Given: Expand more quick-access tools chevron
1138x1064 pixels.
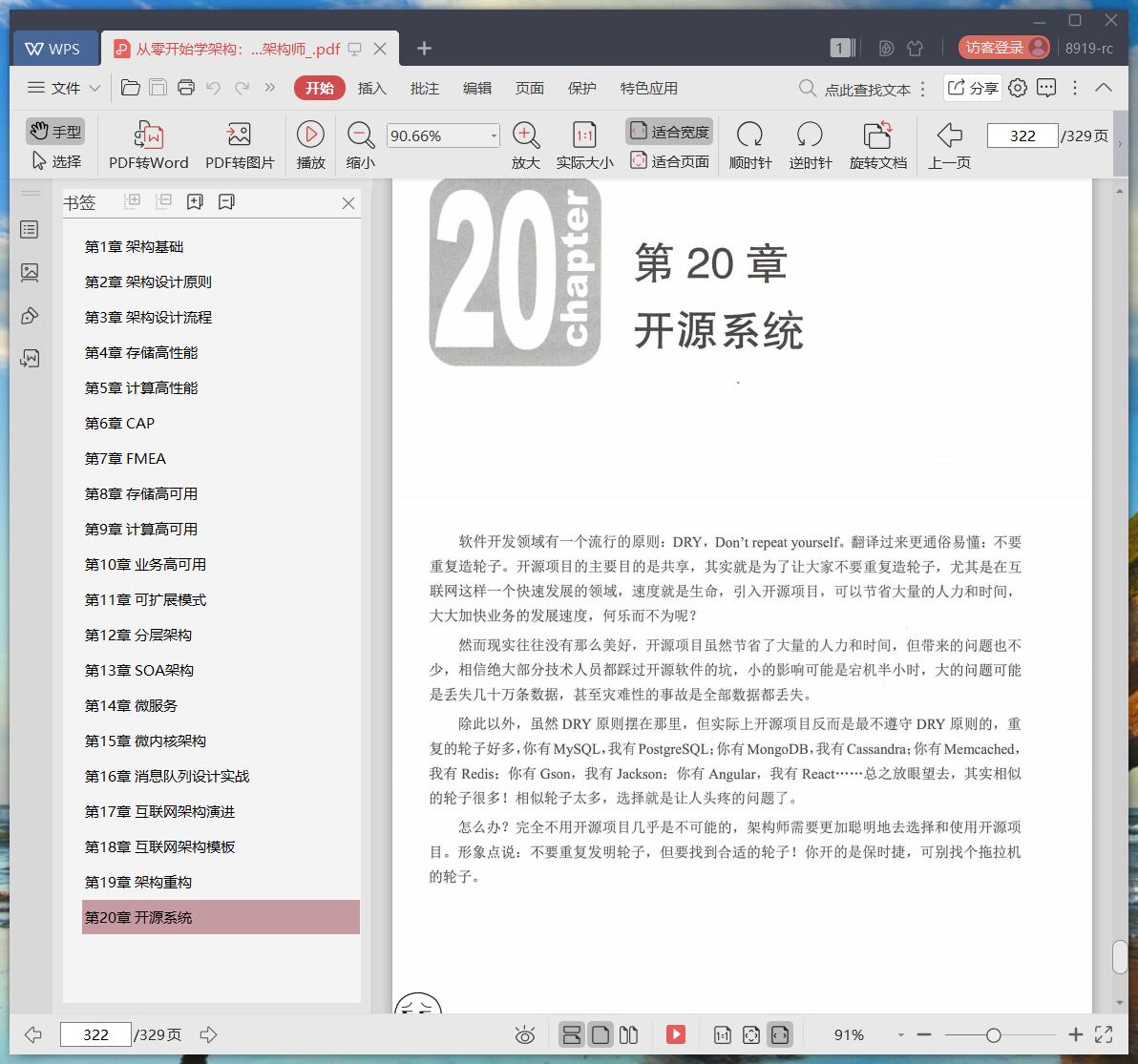Looking at the screenshot, I should click(270, 88).
